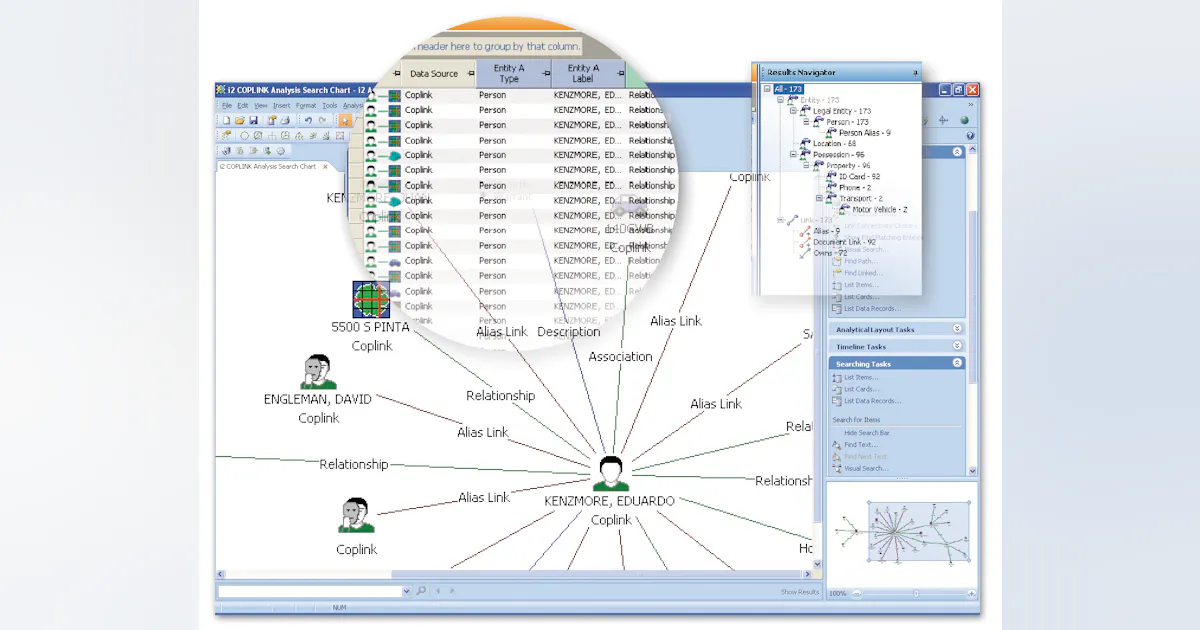Screen dimensions: 1200x630
Task: Click the zoom out minus button
Action: pyautogui.click(x=858, y=594)
